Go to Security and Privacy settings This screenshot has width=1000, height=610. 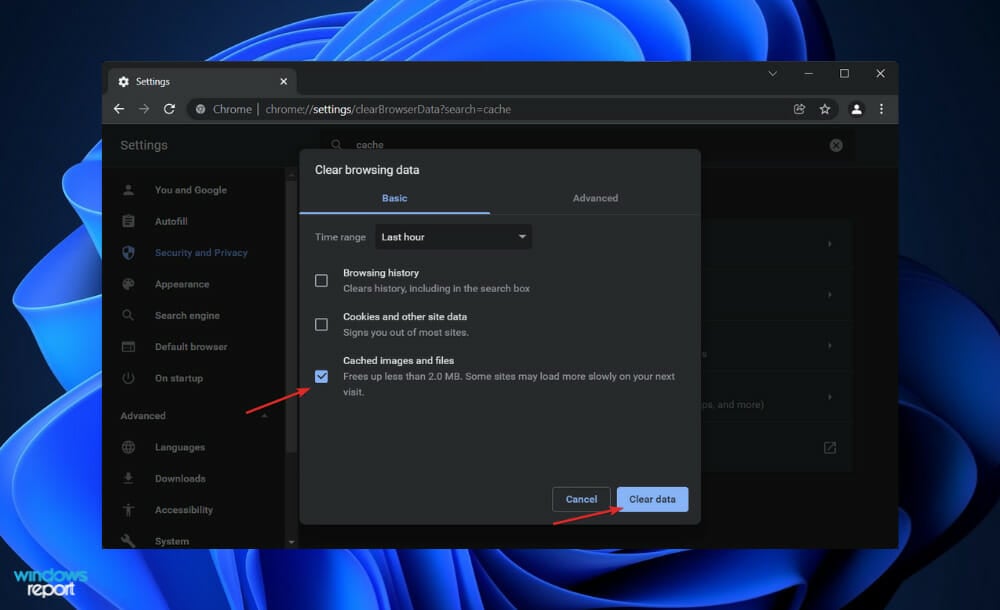point(201,253)
